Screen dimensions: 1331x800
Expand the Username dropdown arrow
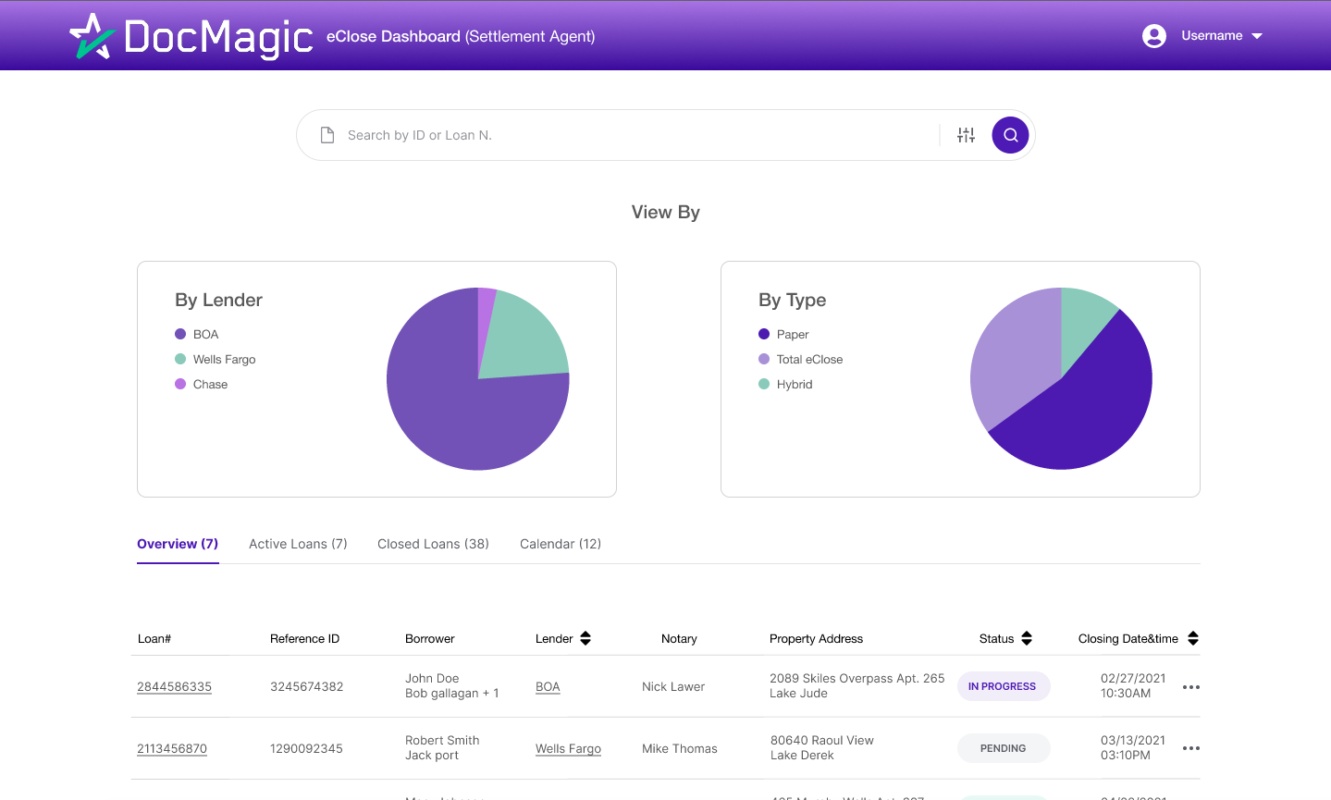coord(1257,36)
